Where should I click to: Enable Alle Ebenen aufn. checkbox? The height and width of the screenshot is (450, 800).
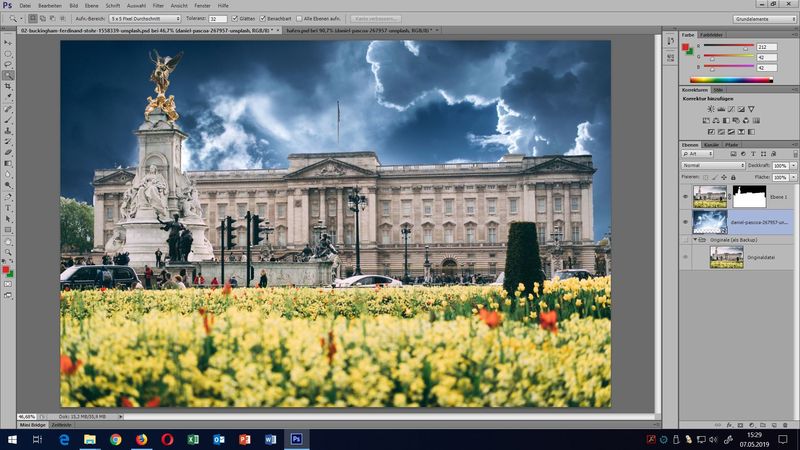(x=299, y=18)
